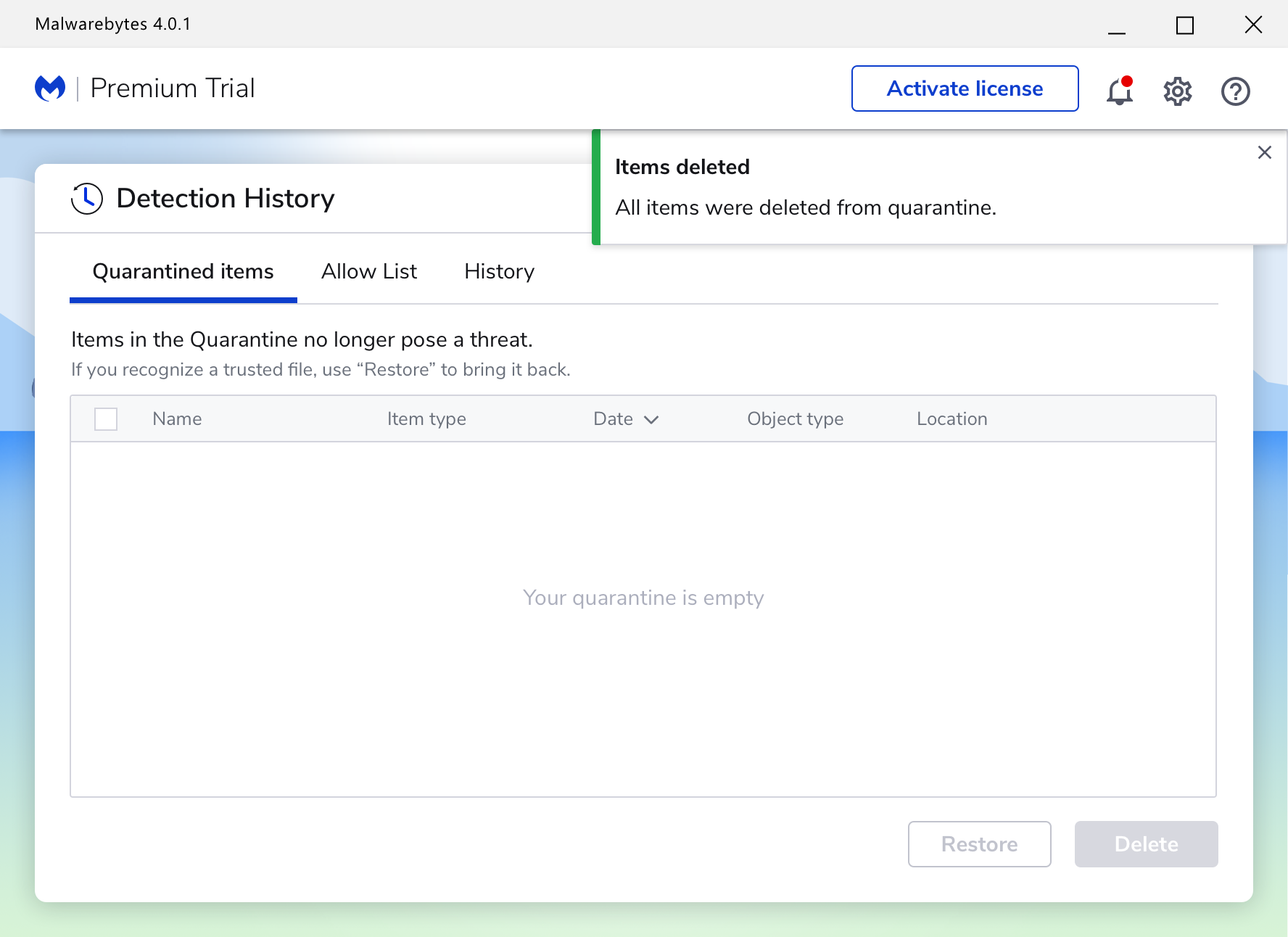This screenshot has width=1288, height=937.
Task: Click the Malwarebytes logo icon
Action: (x=50, y=88)
